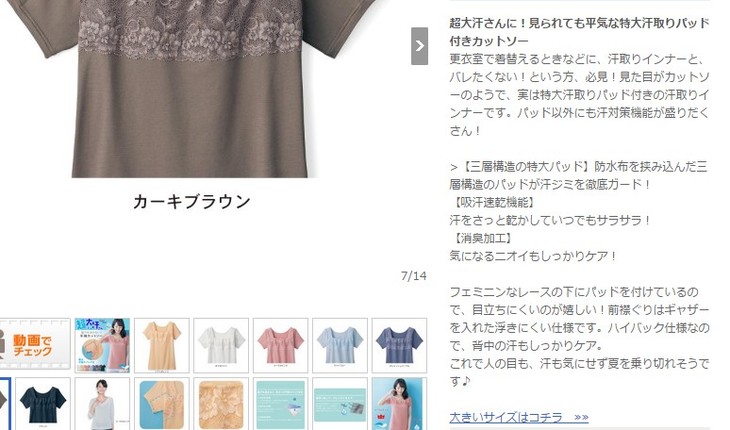Click the next image arrow button
This screenshot has height=430, width=730.
(419, 46)
